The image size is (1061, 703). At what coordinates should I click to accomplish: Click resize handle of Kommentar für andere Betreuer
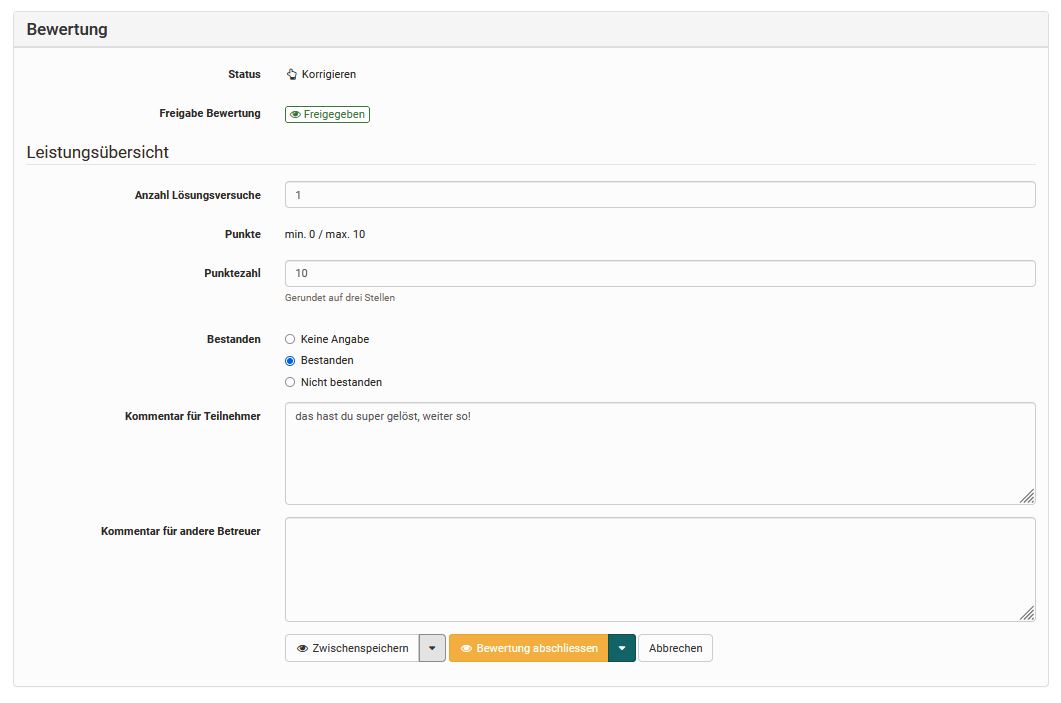1027,613
